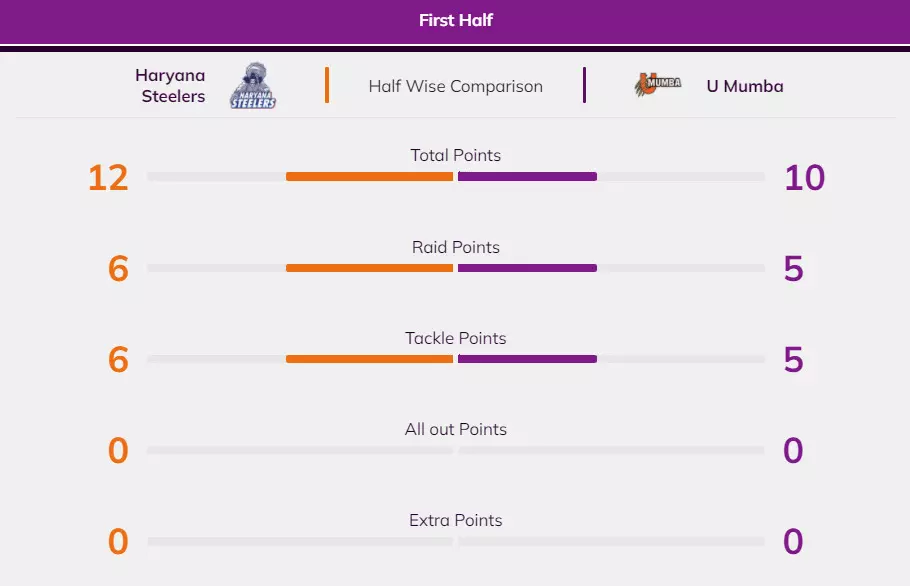This screenshot has height=586, width=910.
Task: Click the empty All out Points bar
Action: pyautogui.click(x=300, y=450)
